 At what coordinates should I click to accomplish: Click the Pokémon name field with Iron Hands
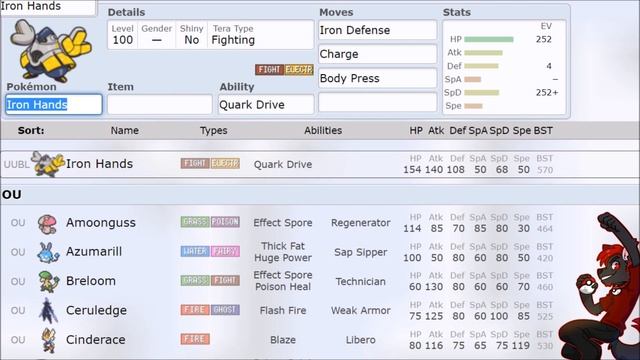pyautogui.click(x=53, y=104)
